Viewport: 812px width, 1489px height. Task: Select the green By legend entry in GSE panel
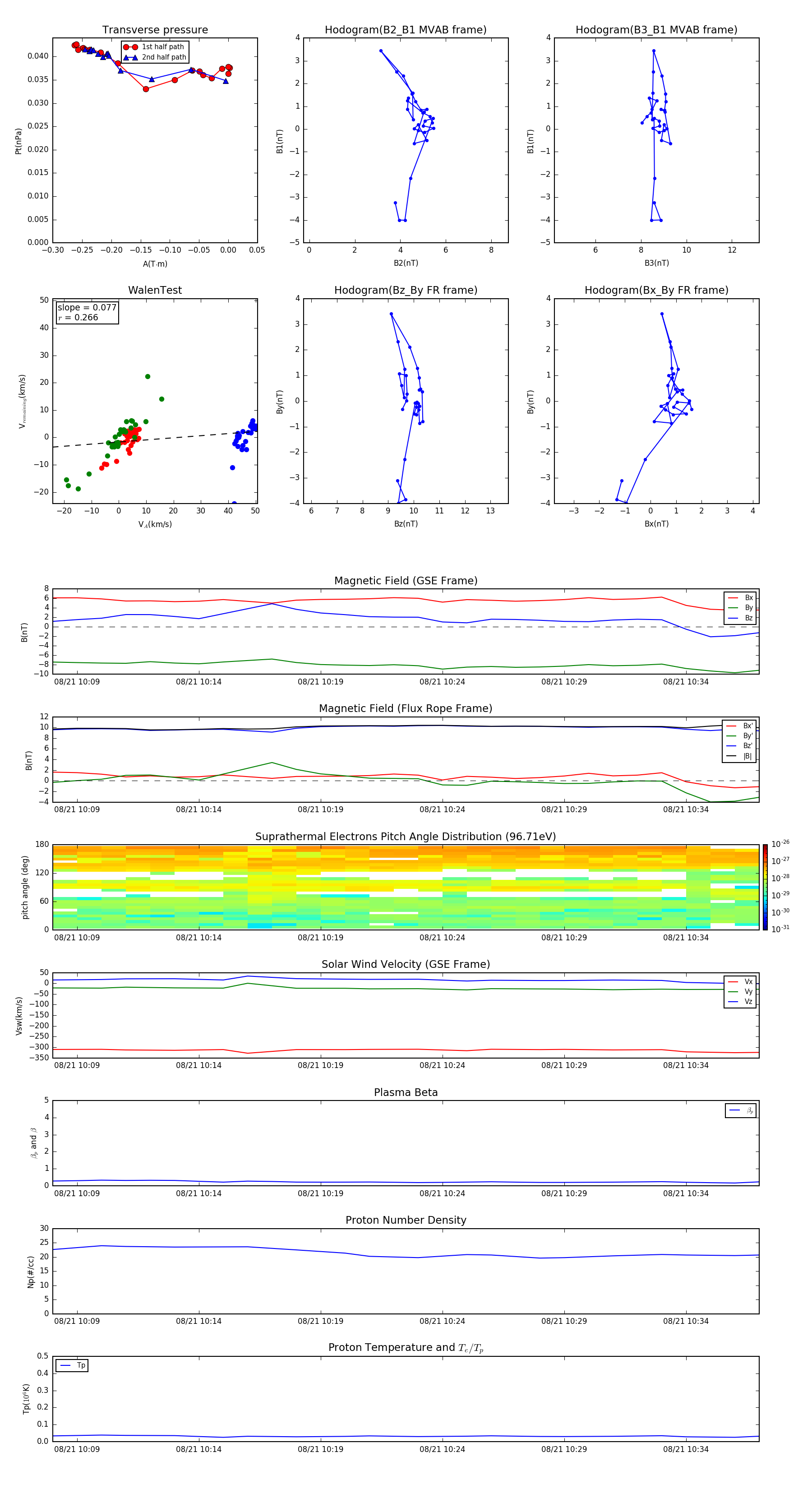point(740,607)
